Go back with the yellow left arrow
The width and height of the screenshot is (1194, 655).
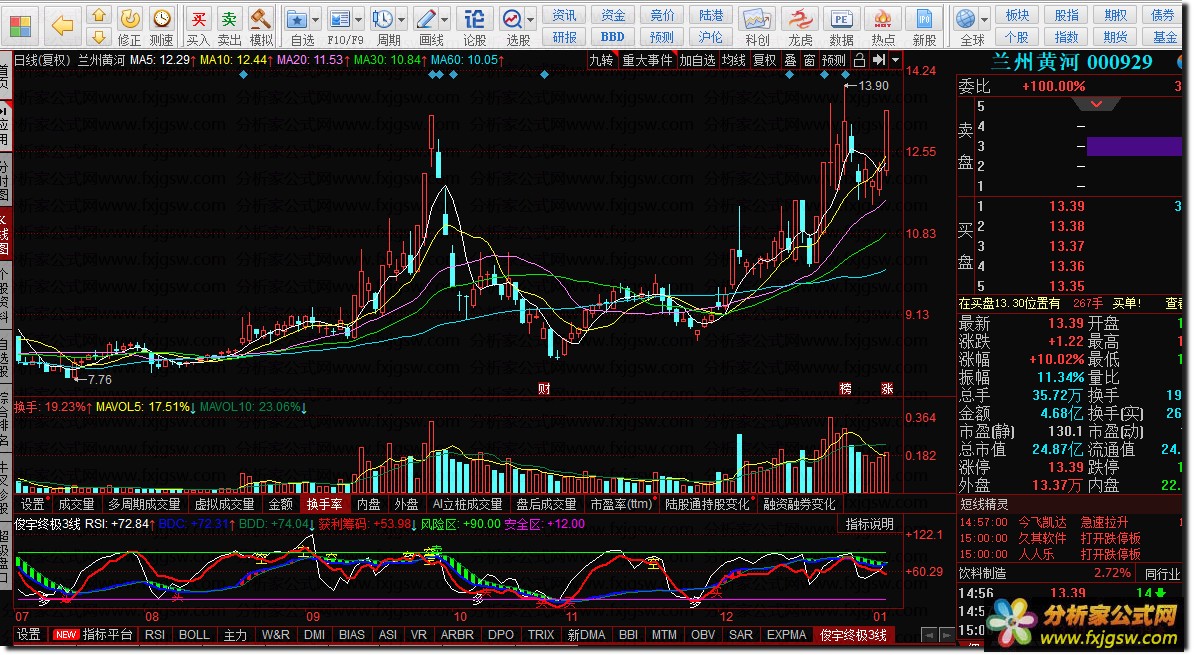coord(62,26)
